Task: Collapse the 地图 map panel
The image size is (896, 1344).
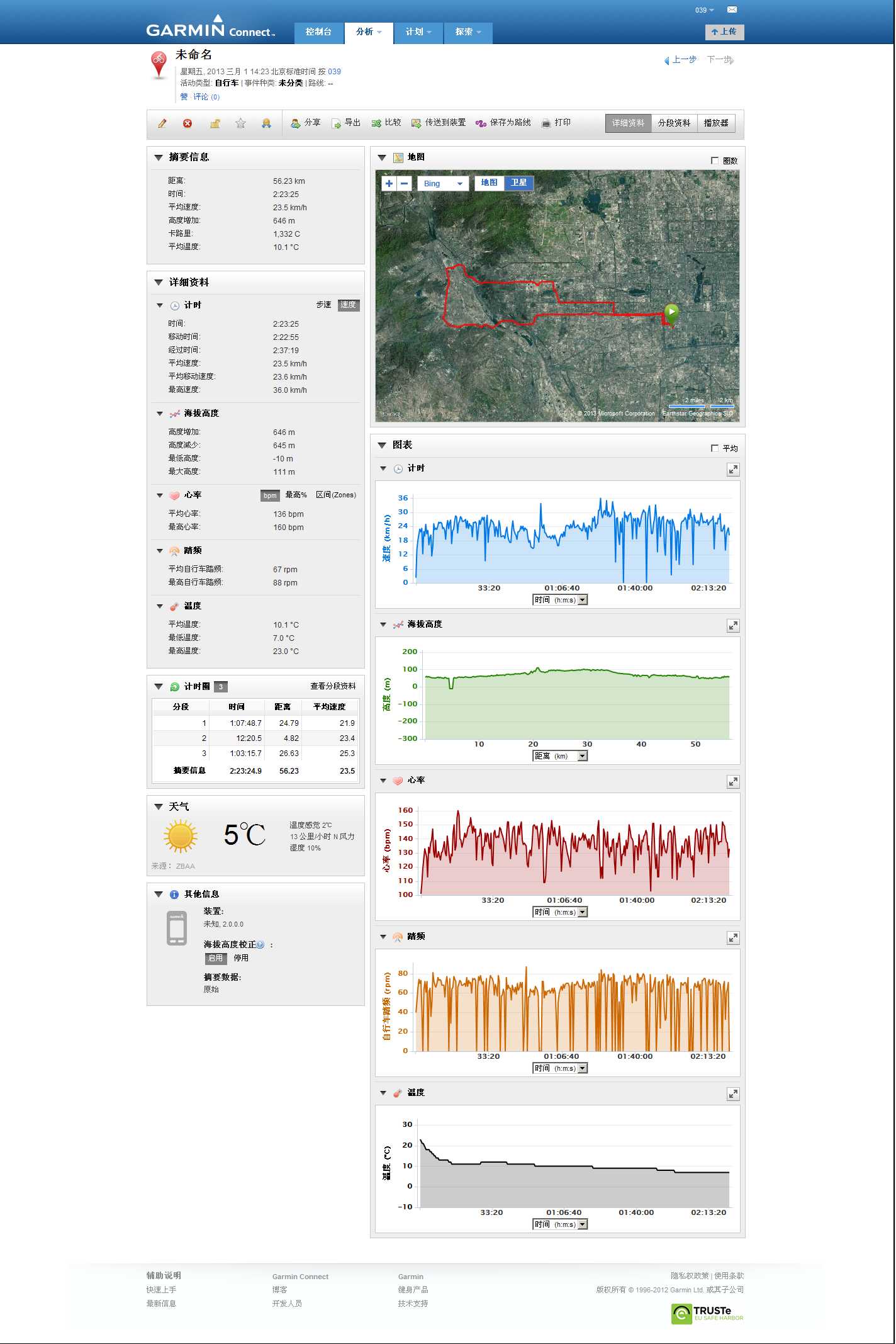Action: [382, 157]
